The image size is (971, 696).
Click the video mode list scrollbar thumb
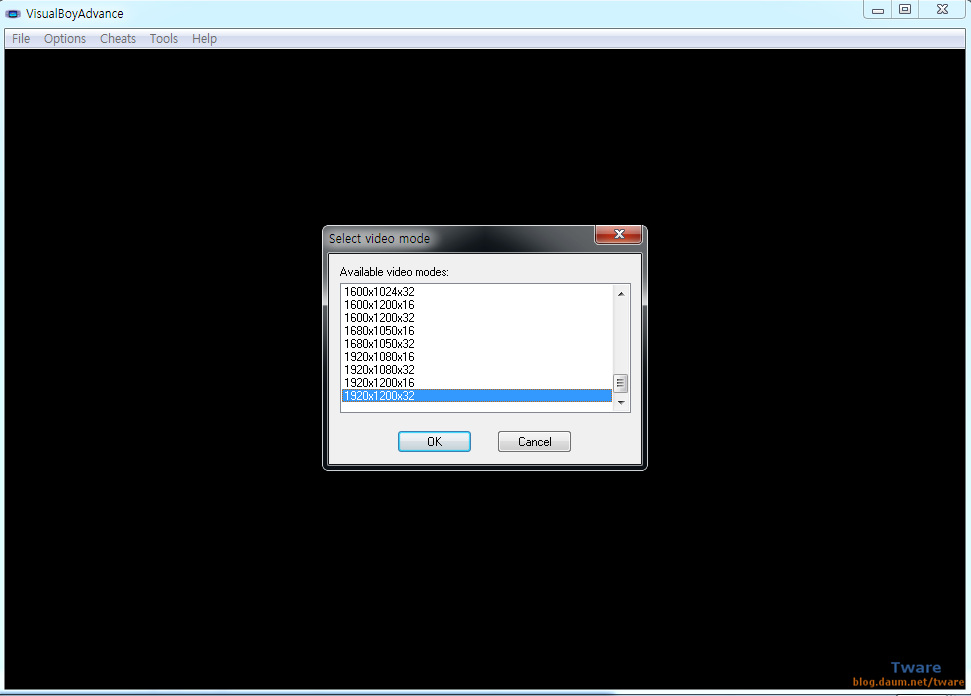tap(620, 383)
